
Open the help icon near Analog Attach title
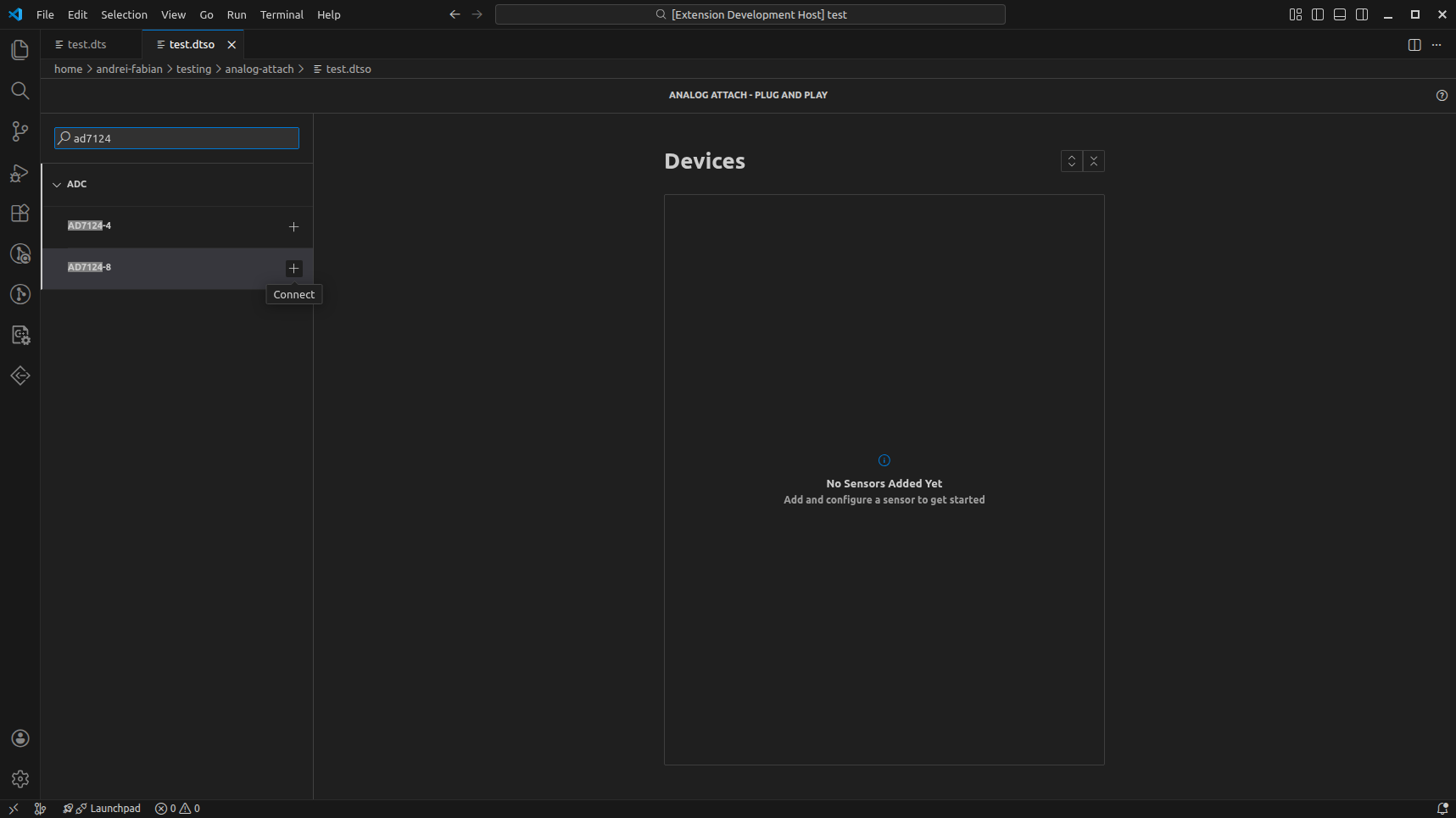pyautogui.click(x=1442, y=95)
